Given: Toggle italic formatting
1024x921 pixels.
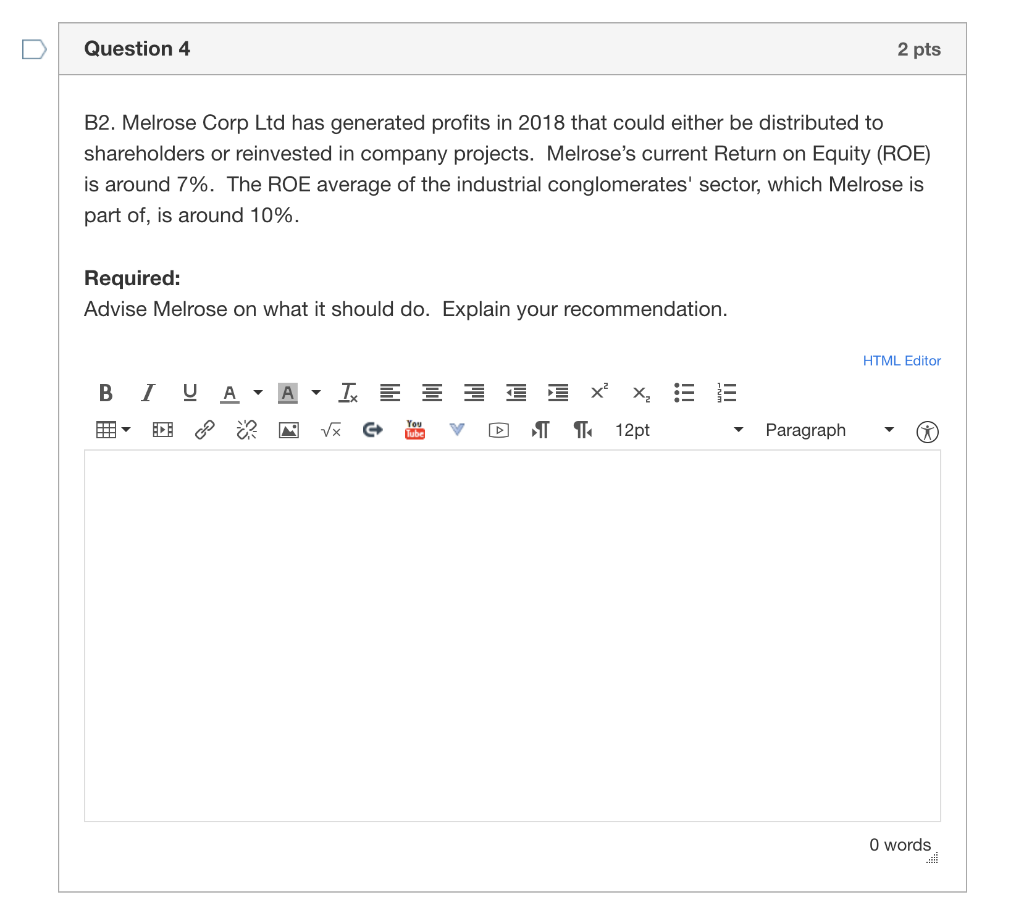Looking at the screenshot, I should coord(147,392).
